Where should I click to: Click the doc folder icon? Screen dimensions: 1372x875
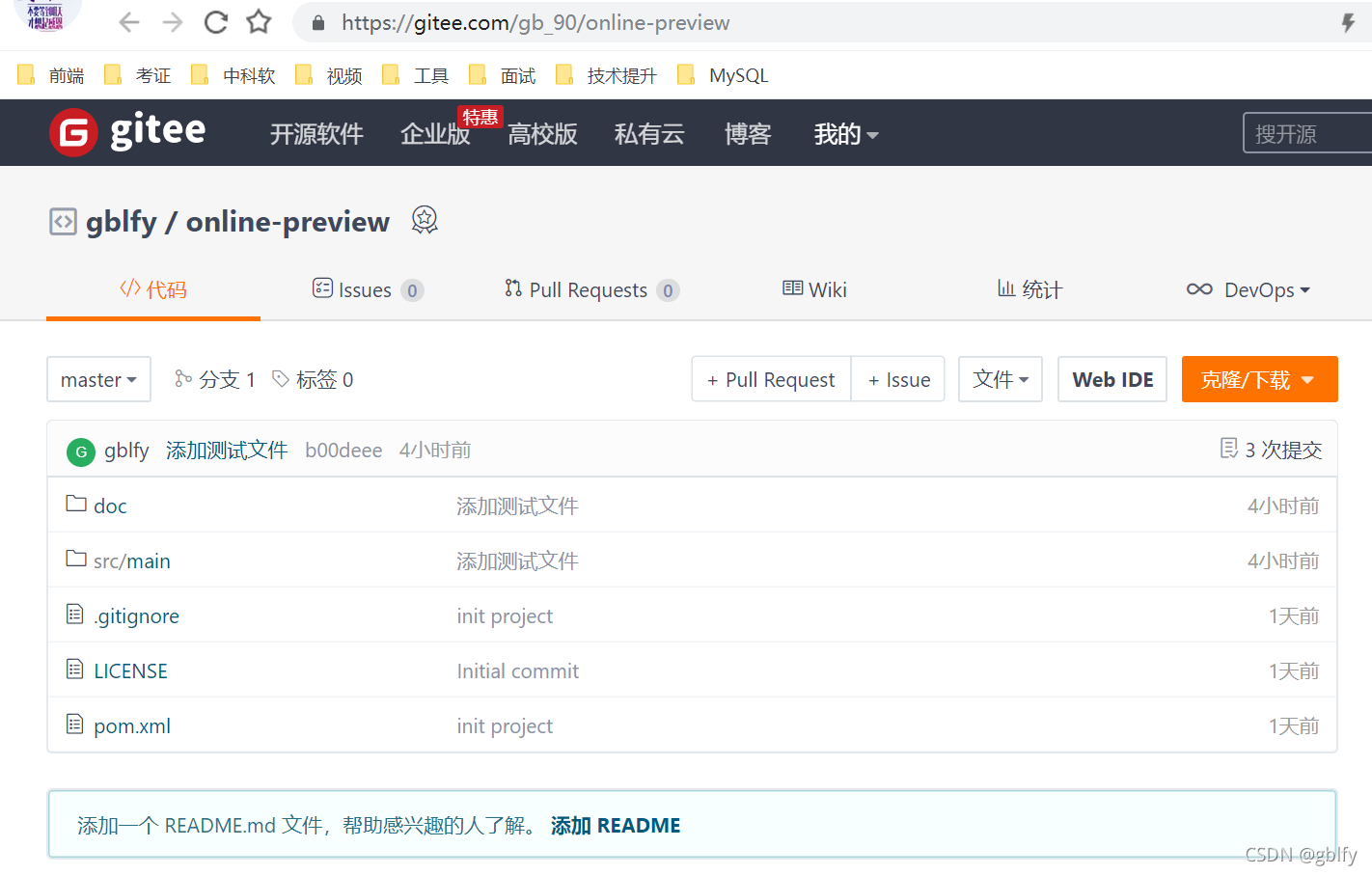pos(76,504)
